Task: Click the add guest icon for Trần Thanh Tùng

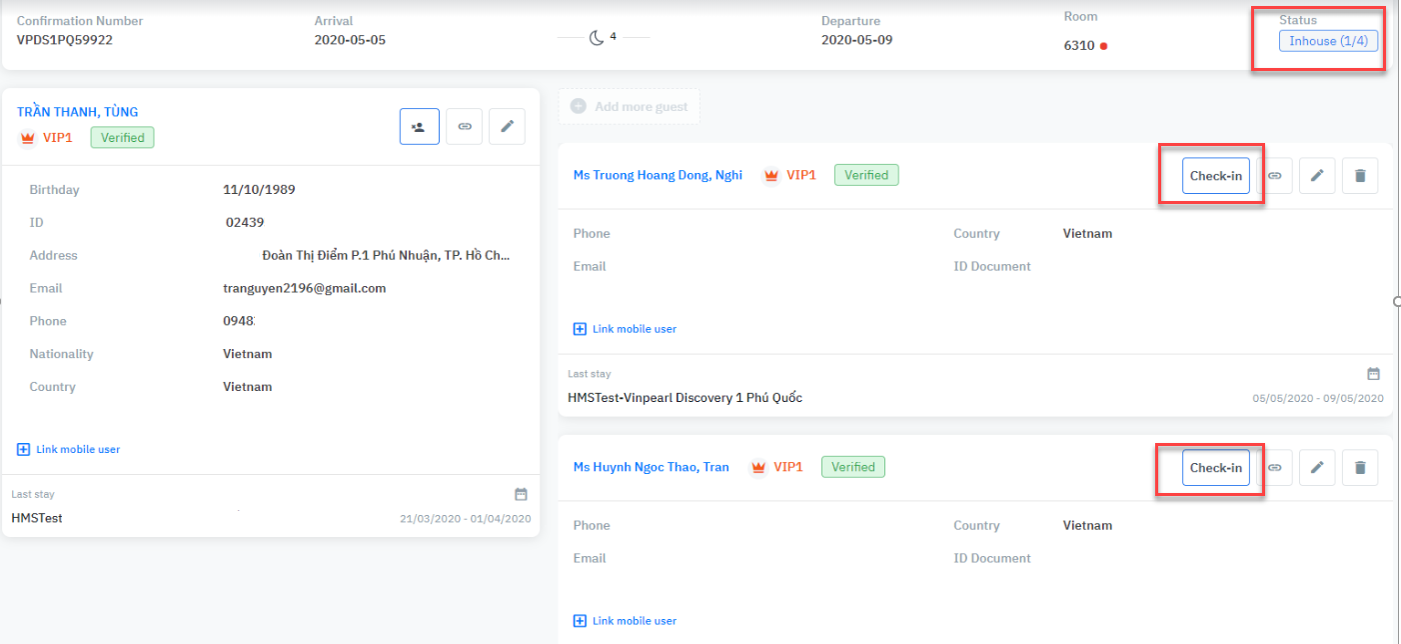Action: point(419,127)
